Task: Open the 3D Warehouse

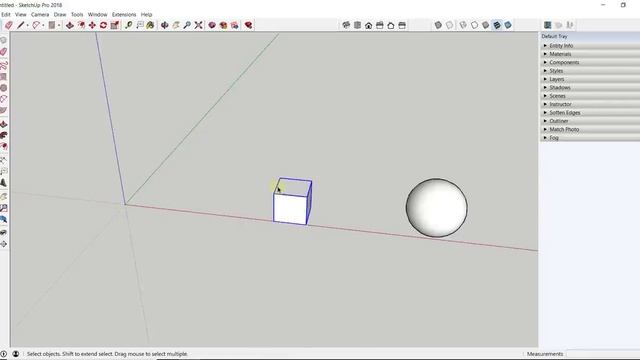Action: tap(212, 25)
